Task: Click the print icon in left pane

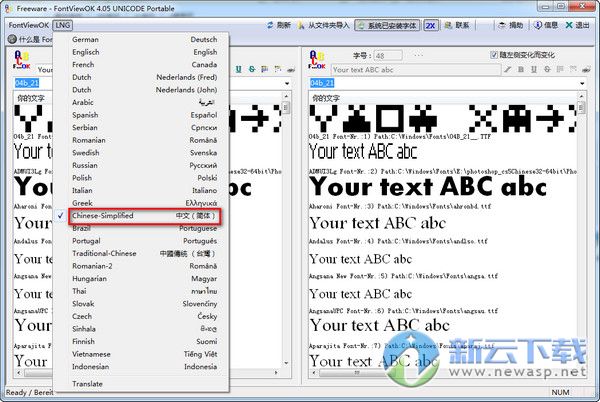Action: 291,70
